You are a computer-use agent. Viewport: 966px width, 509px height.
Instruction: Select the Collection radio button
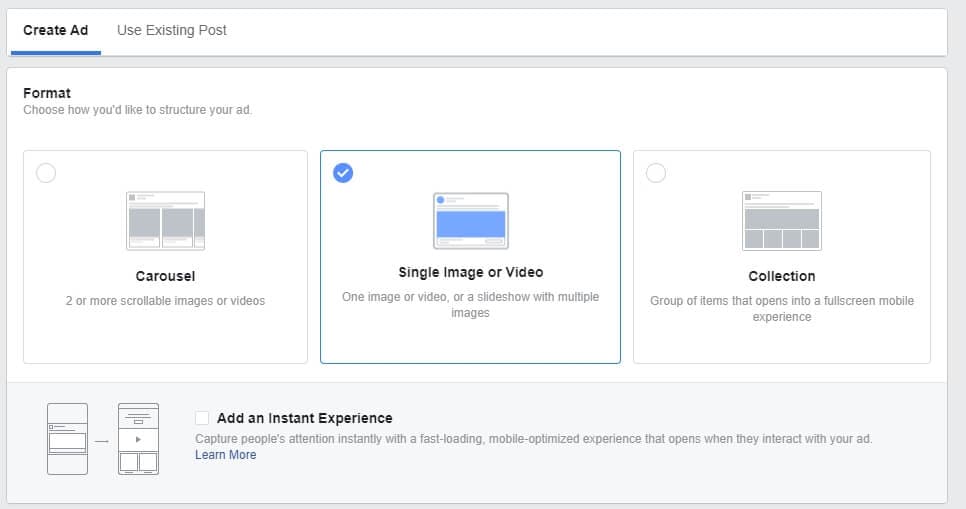point(656,173)
